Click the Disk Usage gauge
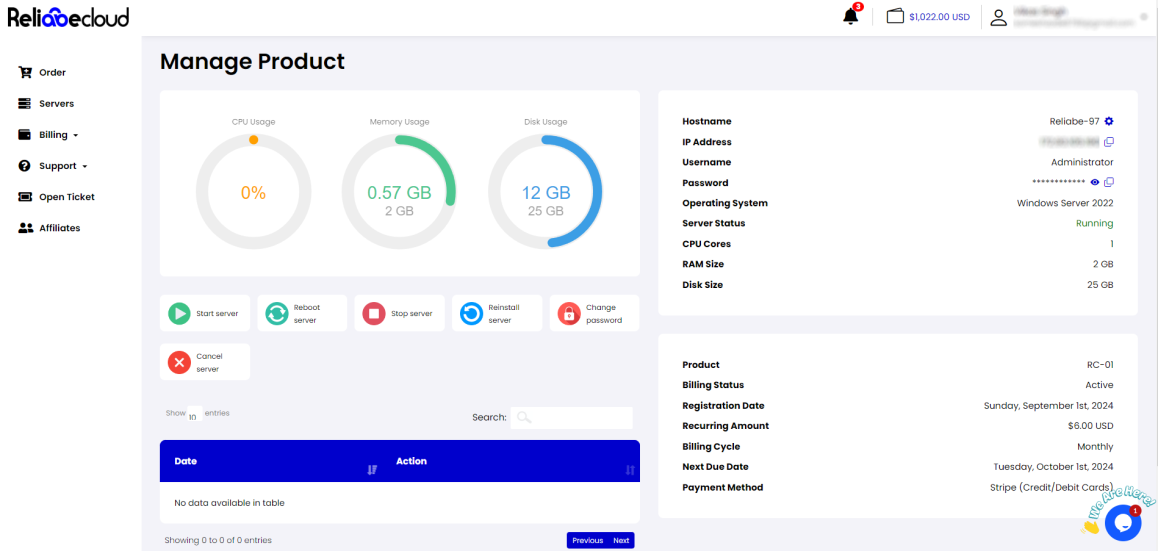The image size is (1158, 551). [546, 192]
